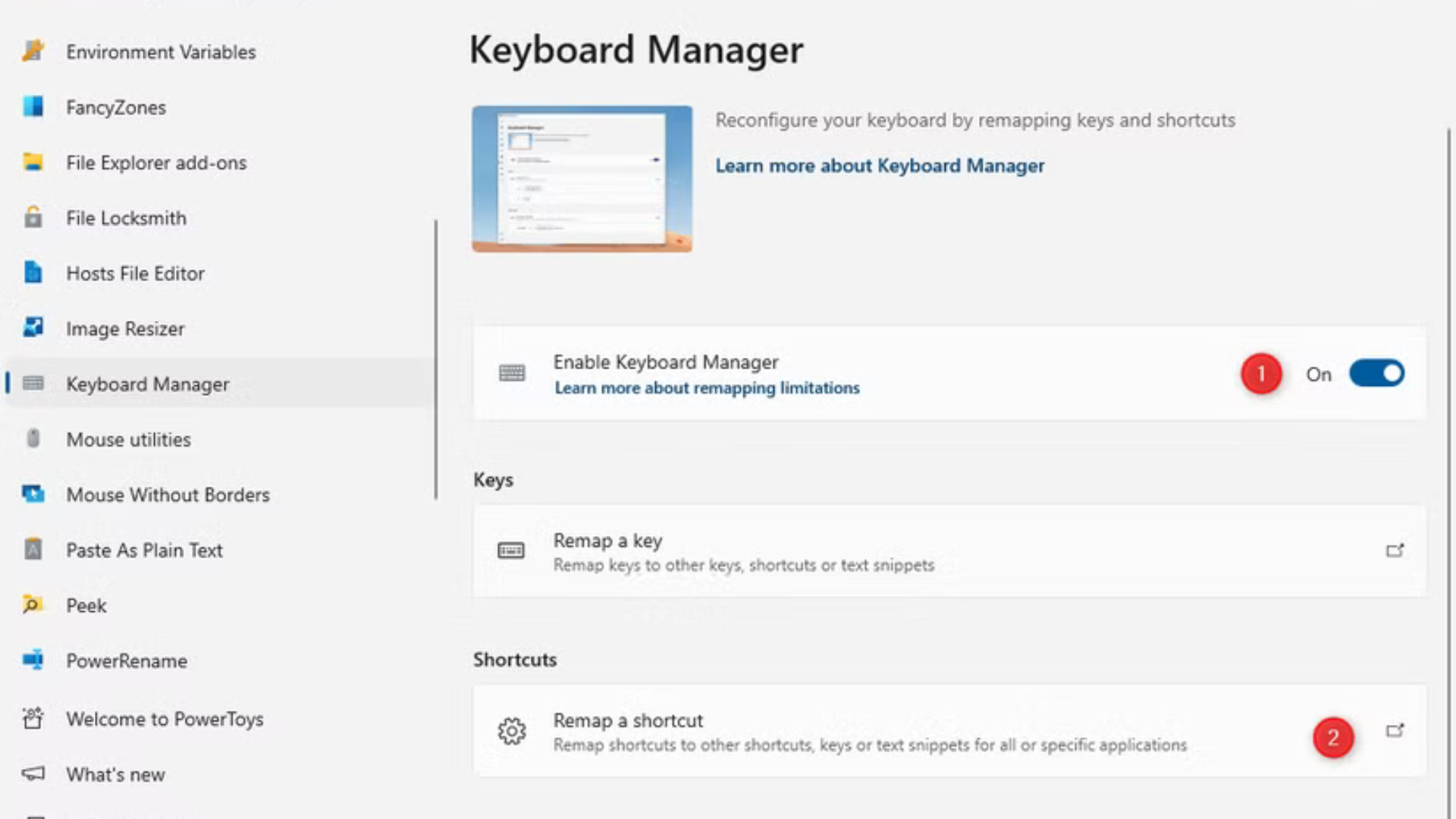1456x819 pixels.
Task: Click the Environment Variables sidebar icon
Action: pos(33,52)
